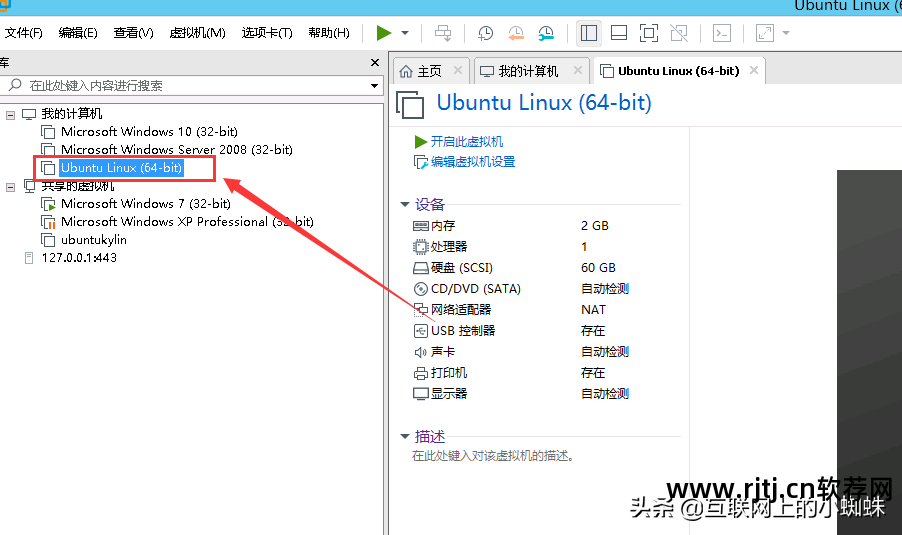The image size is (902, 535).
Task: Click the VM screen preview thumbnail
Action: [869, 352]
